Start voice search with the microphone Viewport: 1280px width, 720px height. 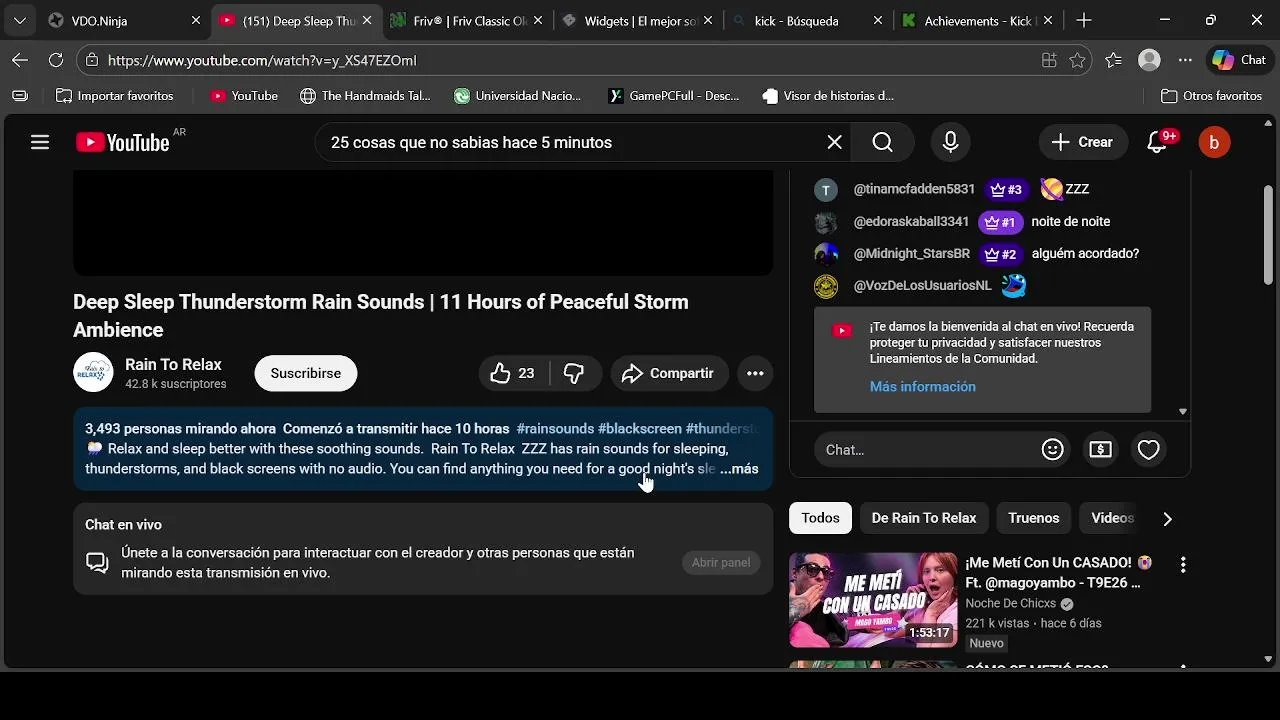pos(950,142)
